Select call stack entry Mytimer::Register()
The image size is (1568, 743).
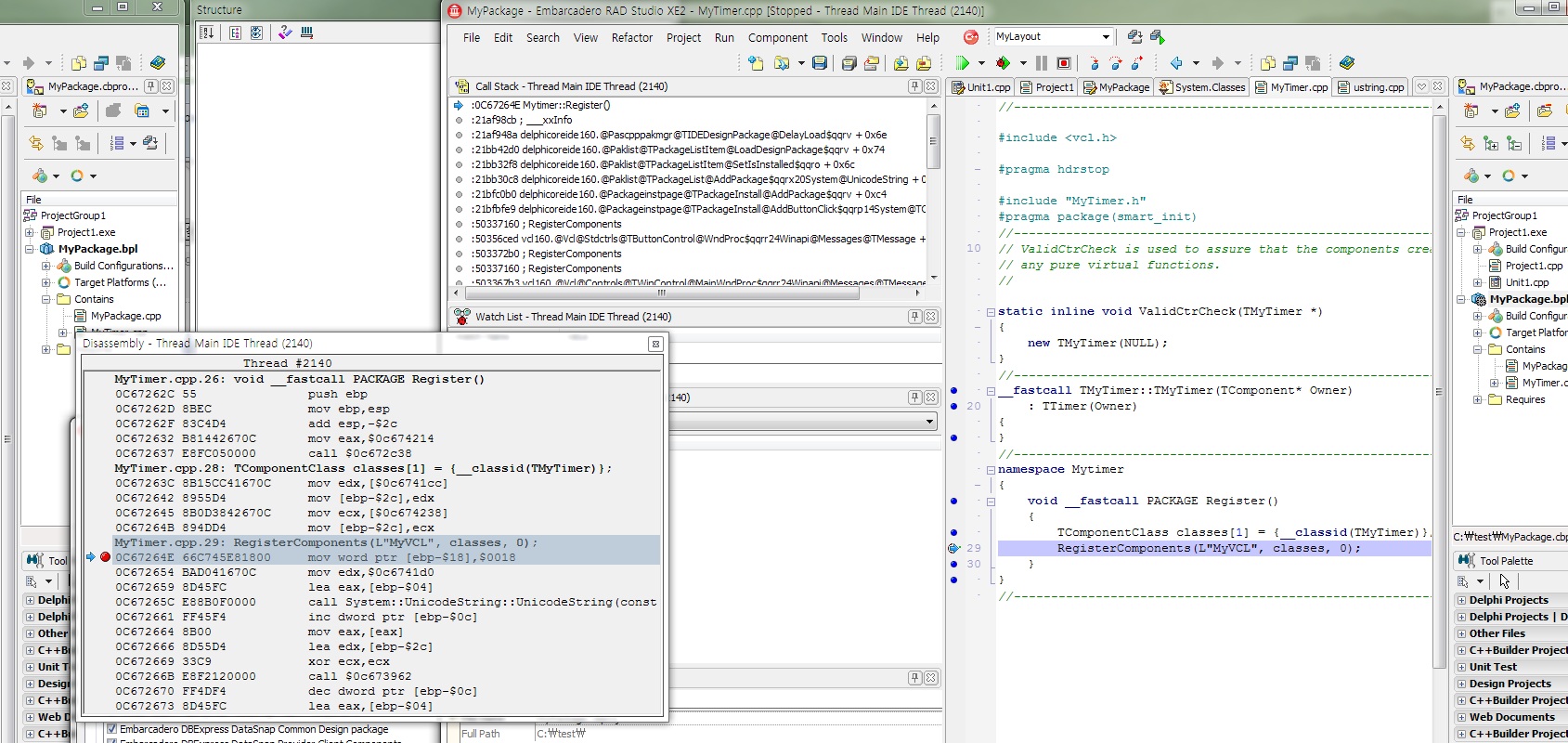click(540, 105)
